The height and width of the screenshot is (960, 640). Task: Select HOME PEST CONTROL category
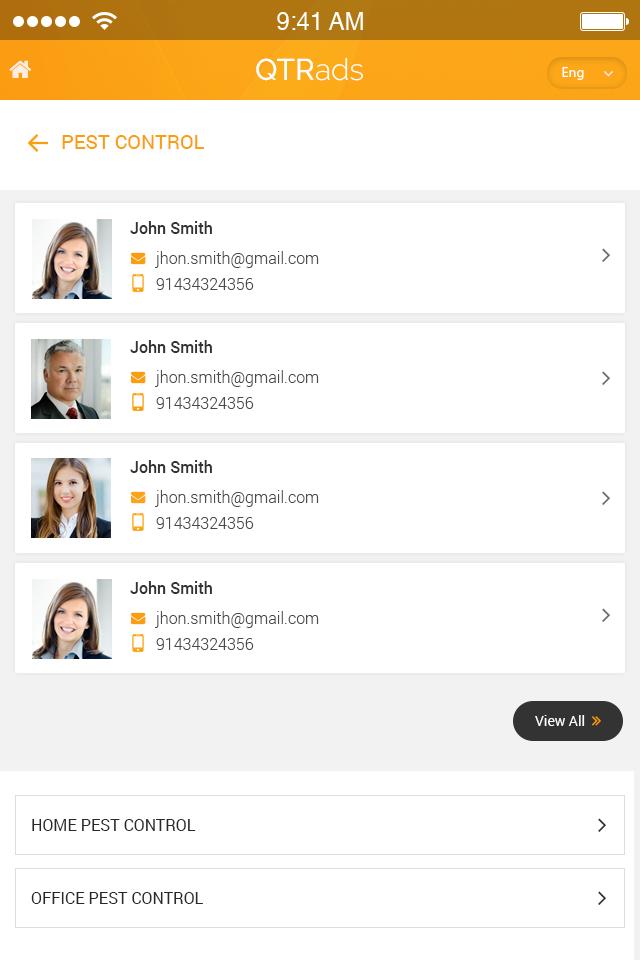[320, 825]
